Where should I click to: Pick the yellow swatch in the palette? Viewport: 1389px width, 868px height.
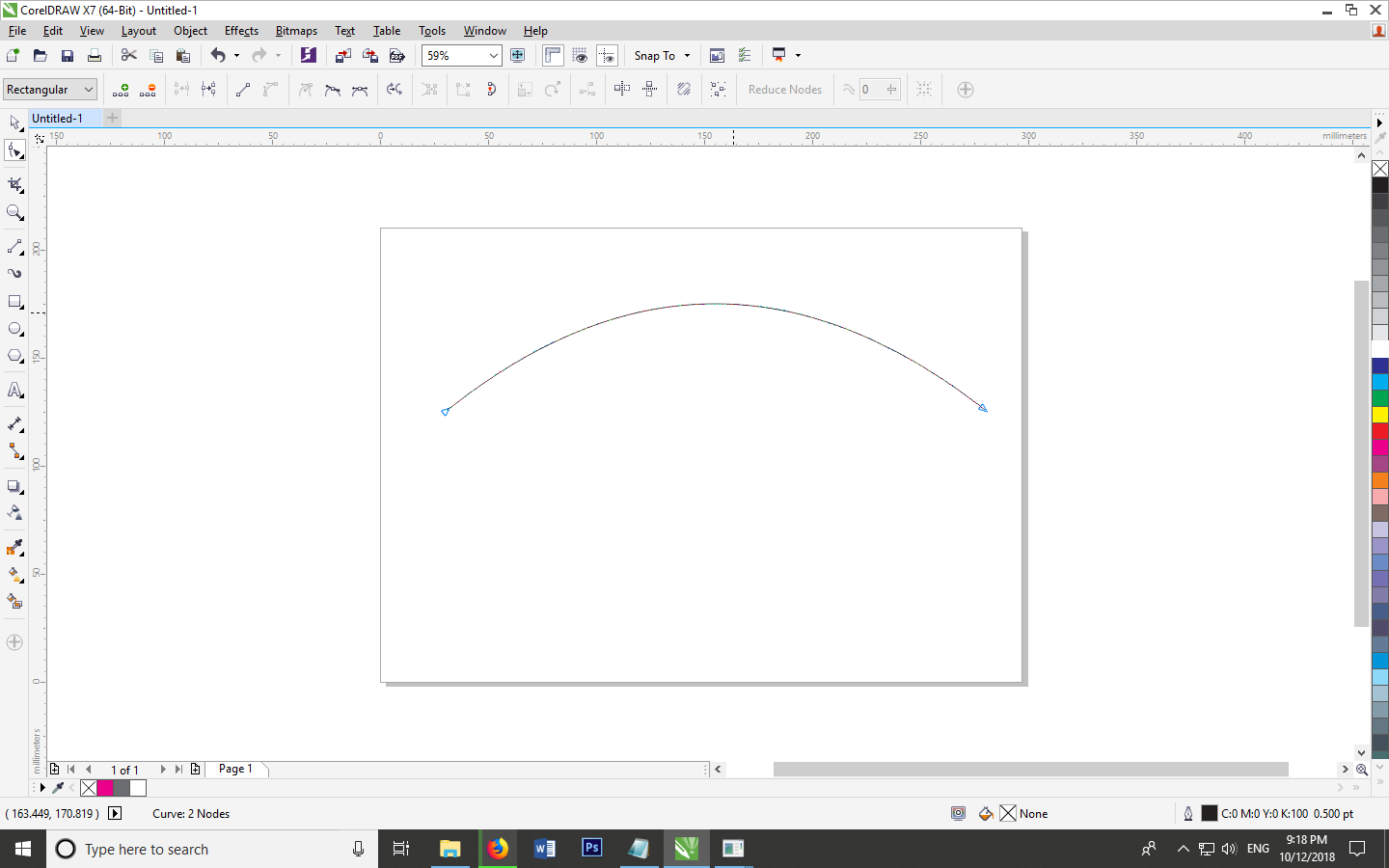[x=1380, y=415]
